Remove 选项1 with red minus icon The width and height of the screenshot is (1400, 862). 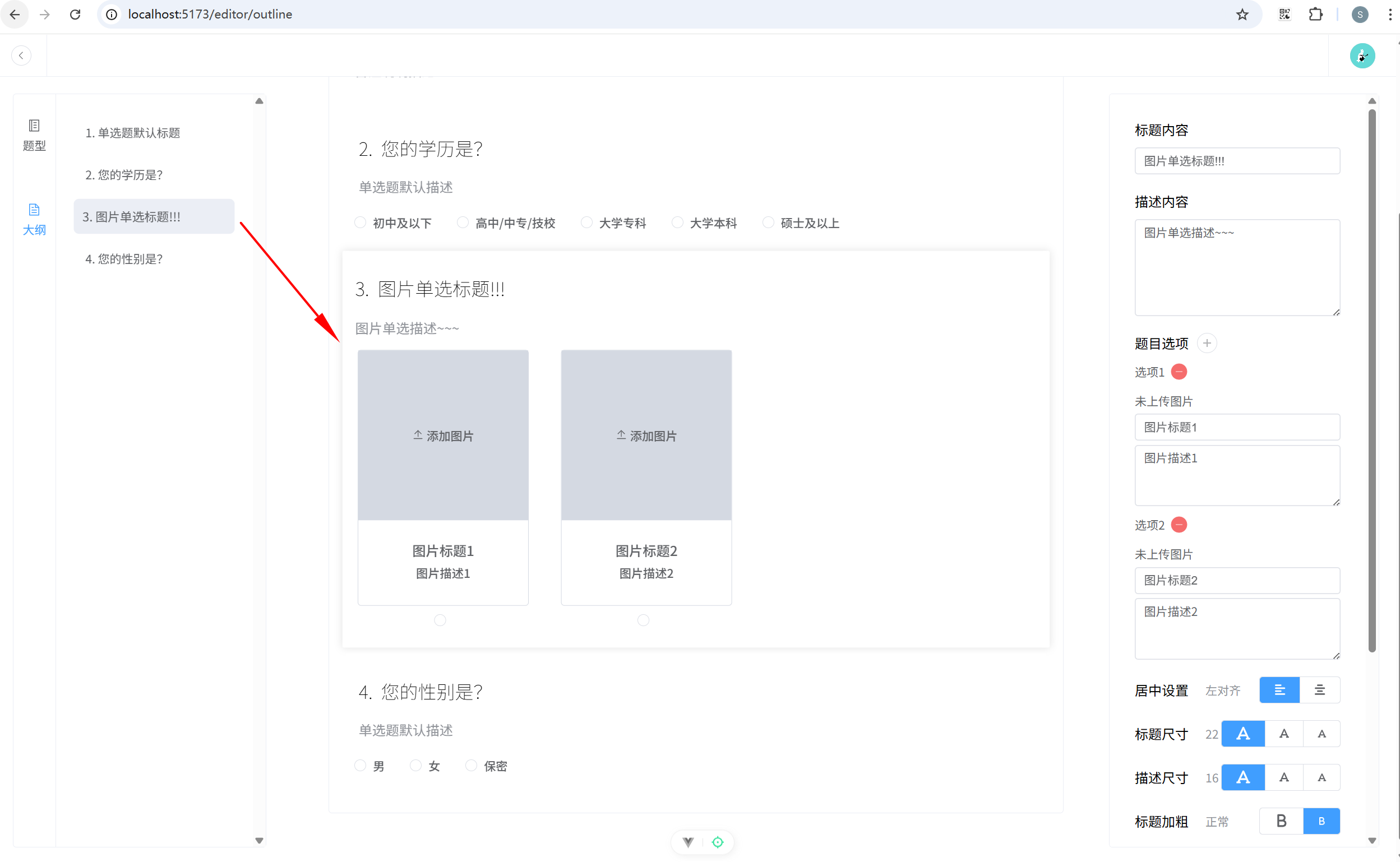(1179, 372)
